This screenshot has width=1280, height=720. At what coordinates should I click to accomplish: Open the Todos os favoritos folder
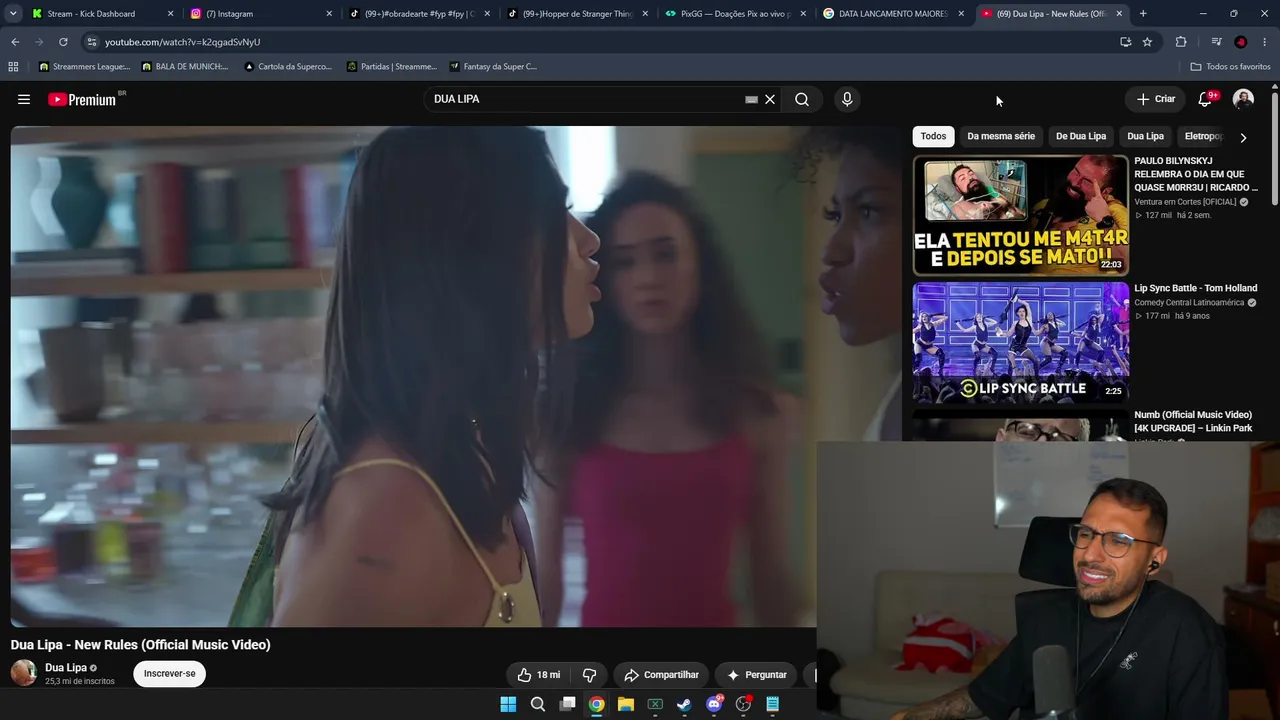point(1230,67)
